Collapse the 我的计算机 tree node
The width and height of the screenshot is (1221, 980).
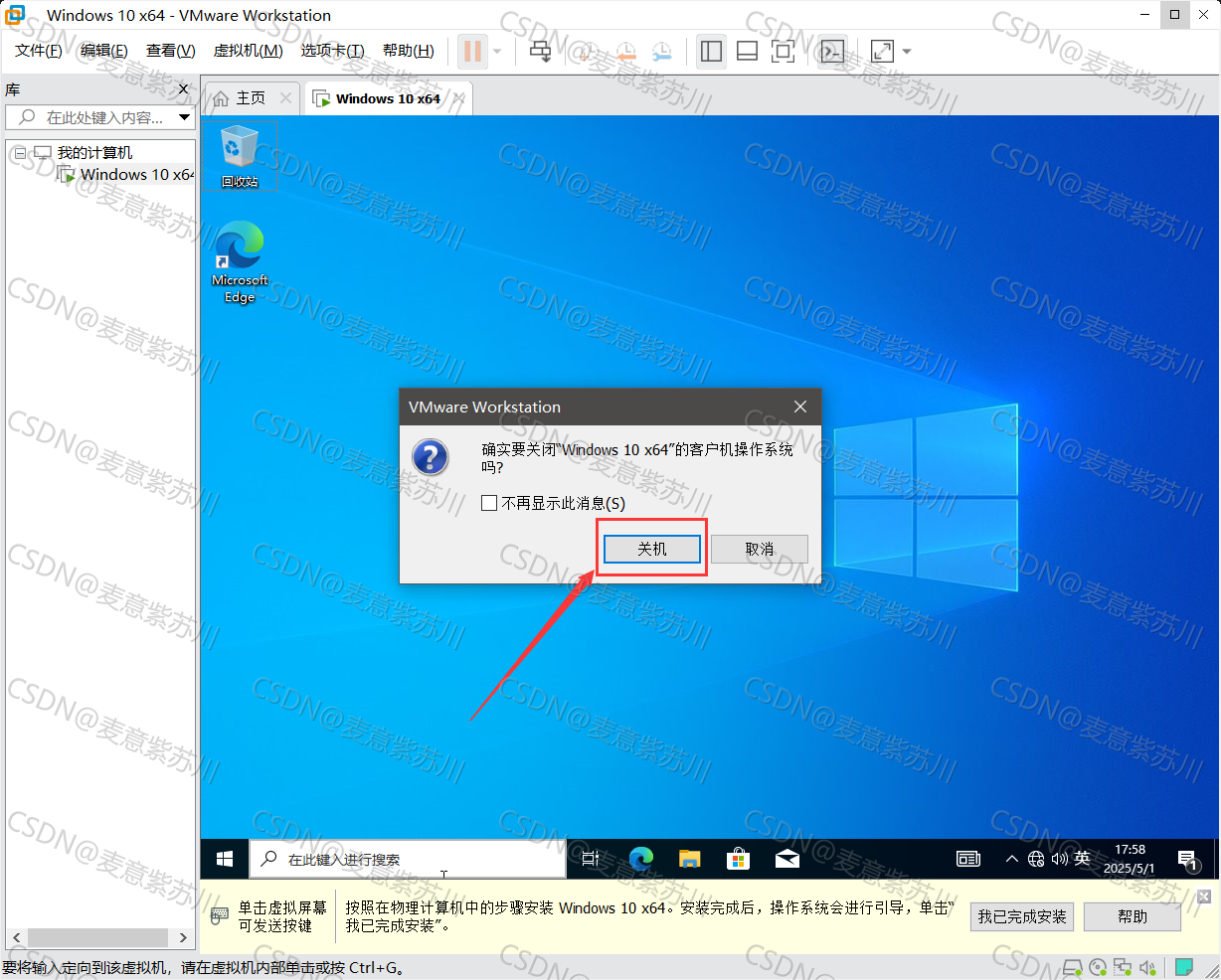(x=20, y=153)
